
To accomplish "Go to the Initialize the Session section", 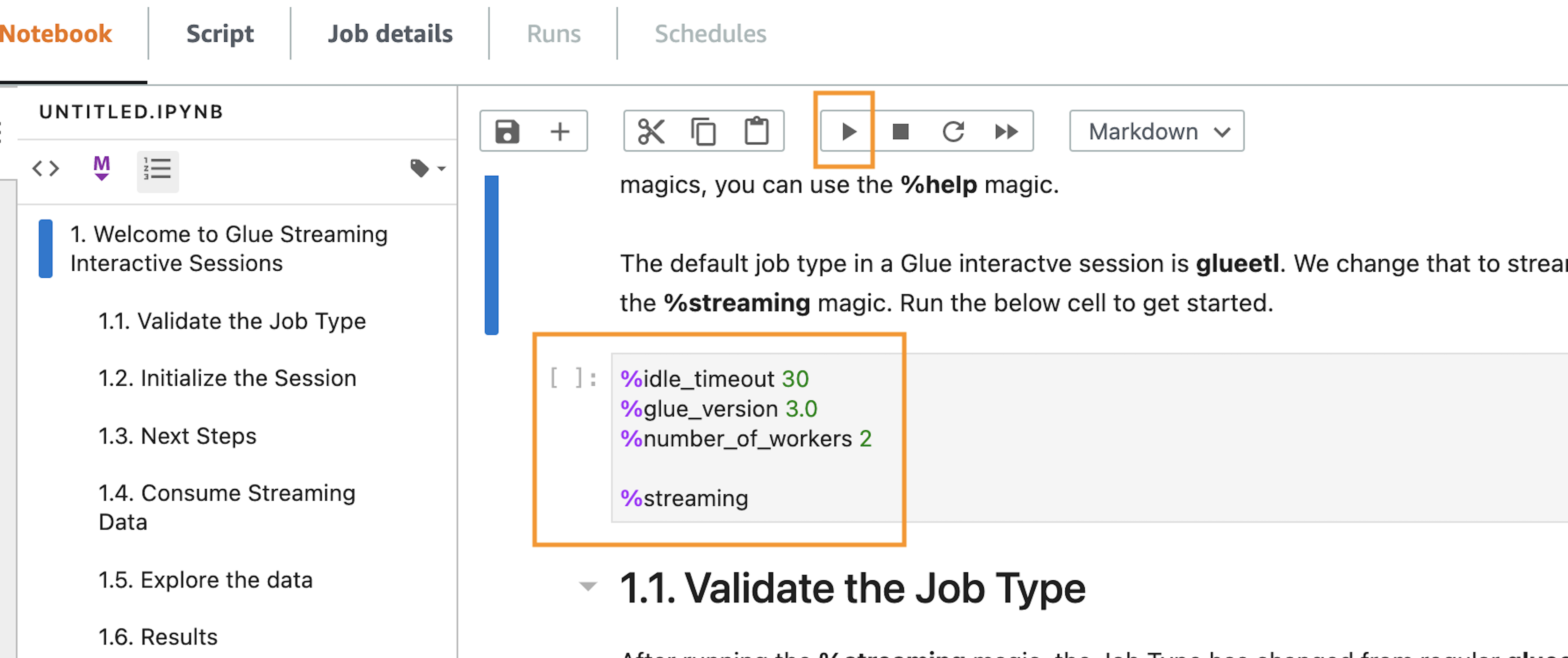I will click(x=227, y=378).
